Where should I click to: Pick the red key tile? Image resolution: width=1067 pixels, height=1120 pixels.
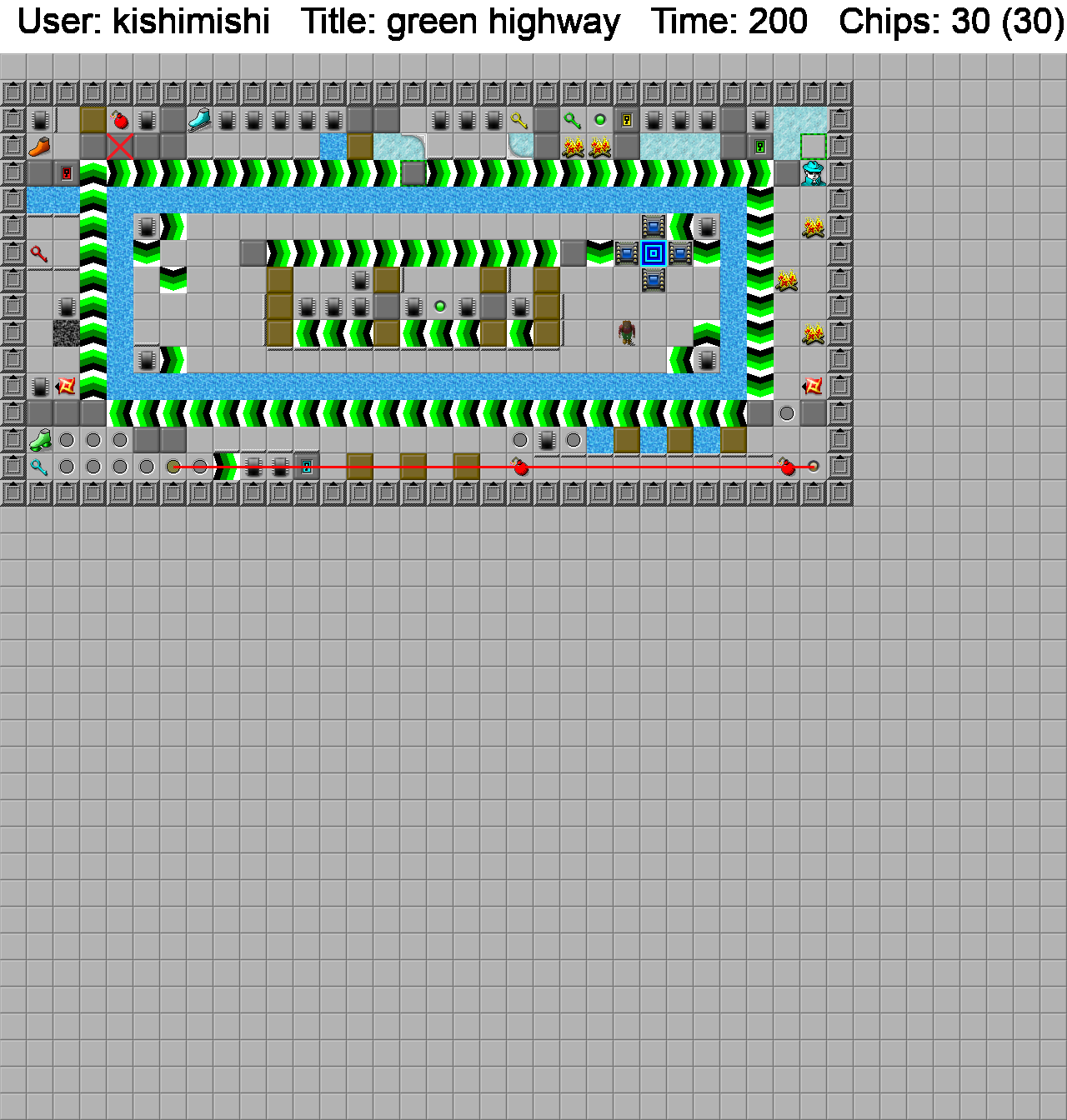pyautogui.click(x=39, y=253)
